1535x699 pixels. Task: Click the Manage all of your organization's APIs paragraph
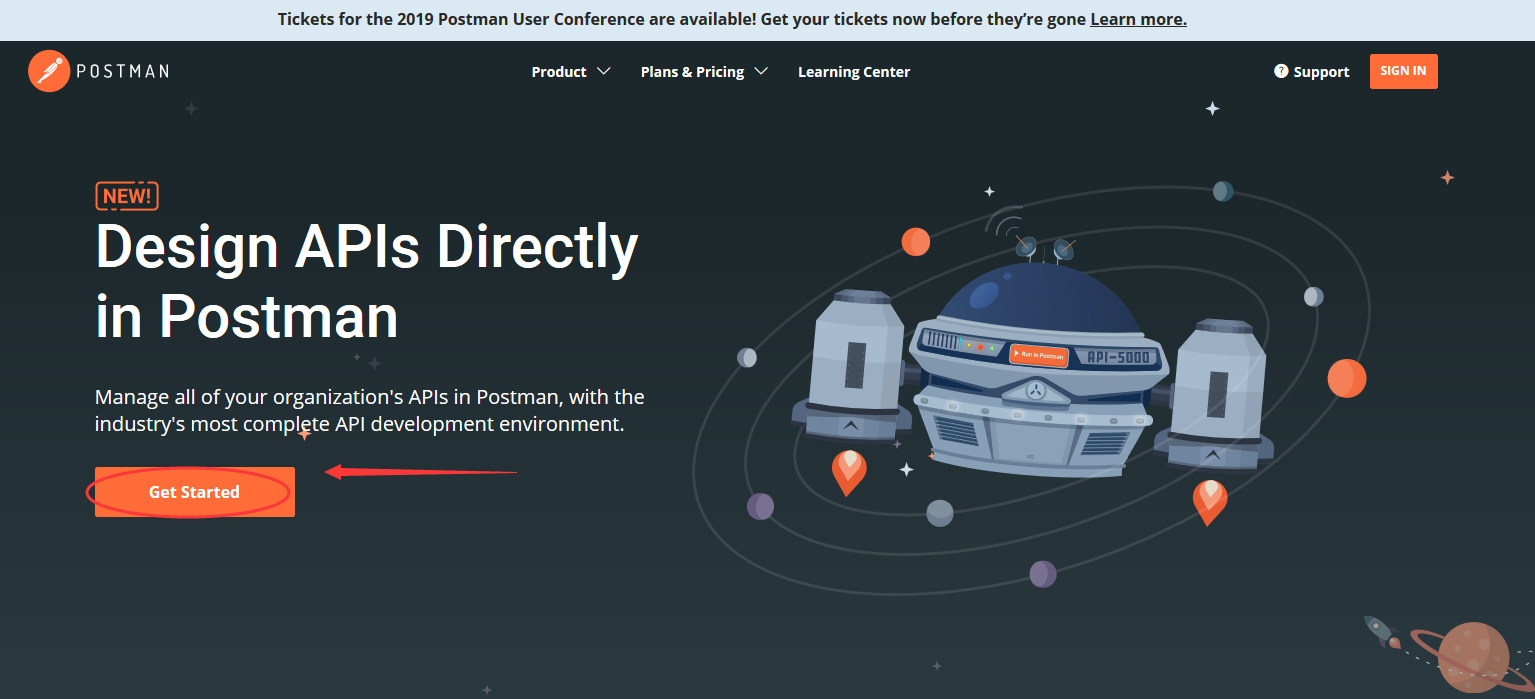pyautogui.click(x=370, y=410)
